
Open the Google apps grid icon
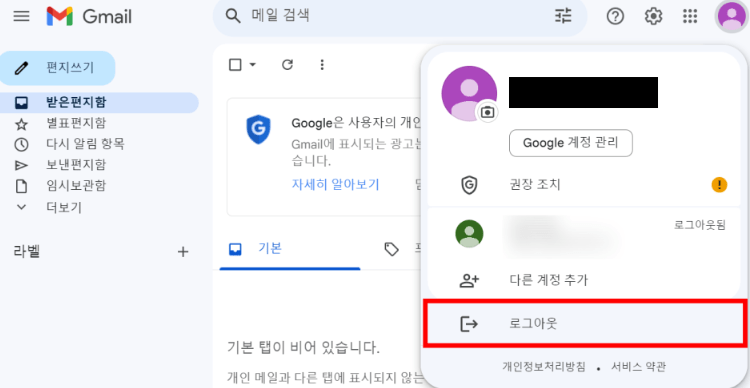click(690, 16)
